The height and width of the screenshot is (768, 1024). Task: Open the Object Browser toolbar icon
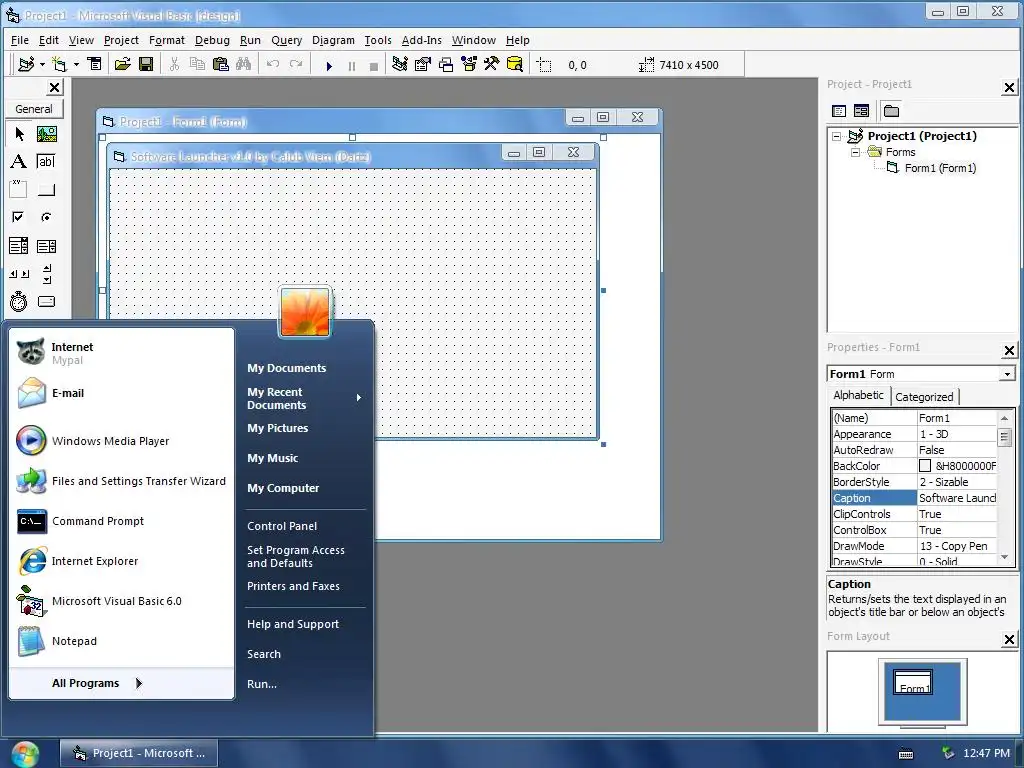pyautogui.click(x=469, y=65)
